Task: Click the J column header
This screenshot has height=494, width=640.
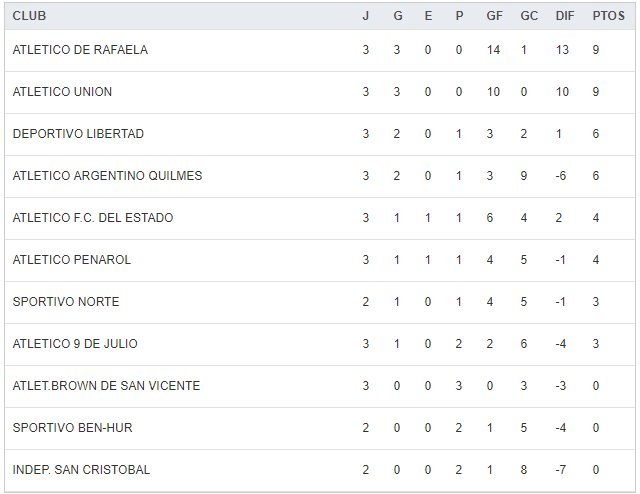Action: [x=366, y=16]
